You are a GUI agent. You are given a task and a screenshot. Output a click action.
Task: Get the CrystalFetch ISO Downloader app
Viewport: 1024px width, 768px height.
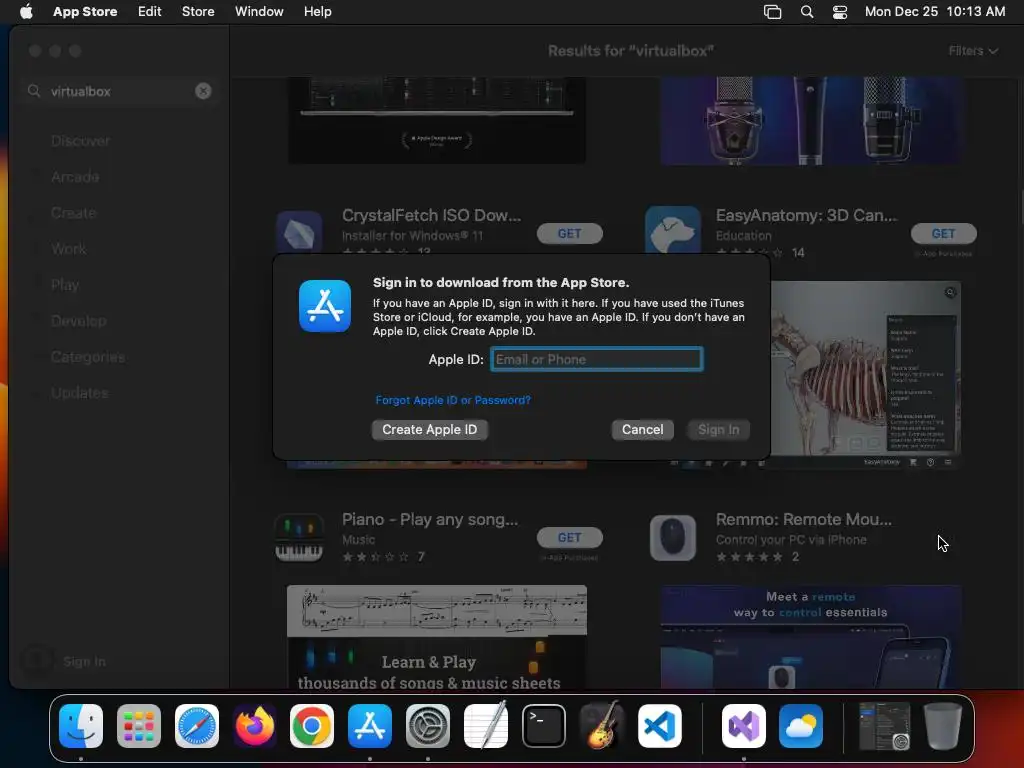(x=569, y=233)
